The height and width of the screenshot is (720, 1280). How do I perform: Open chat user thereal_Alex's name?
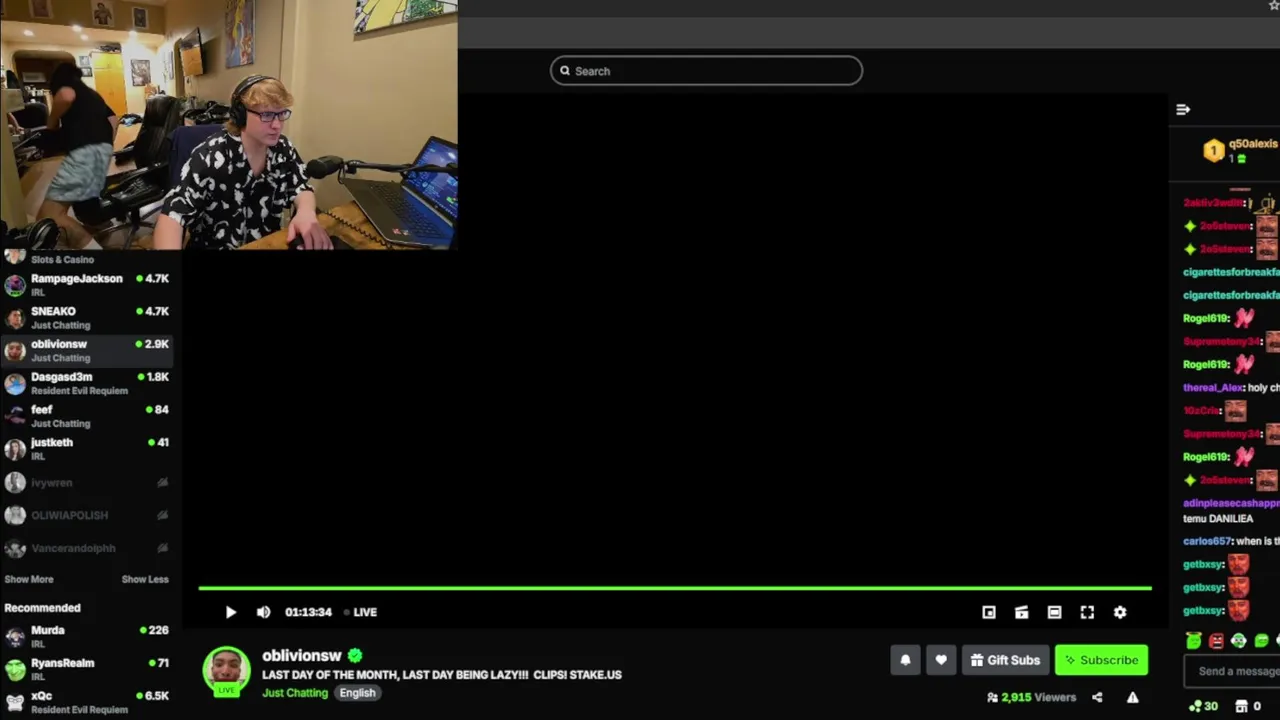(1213, 387)
